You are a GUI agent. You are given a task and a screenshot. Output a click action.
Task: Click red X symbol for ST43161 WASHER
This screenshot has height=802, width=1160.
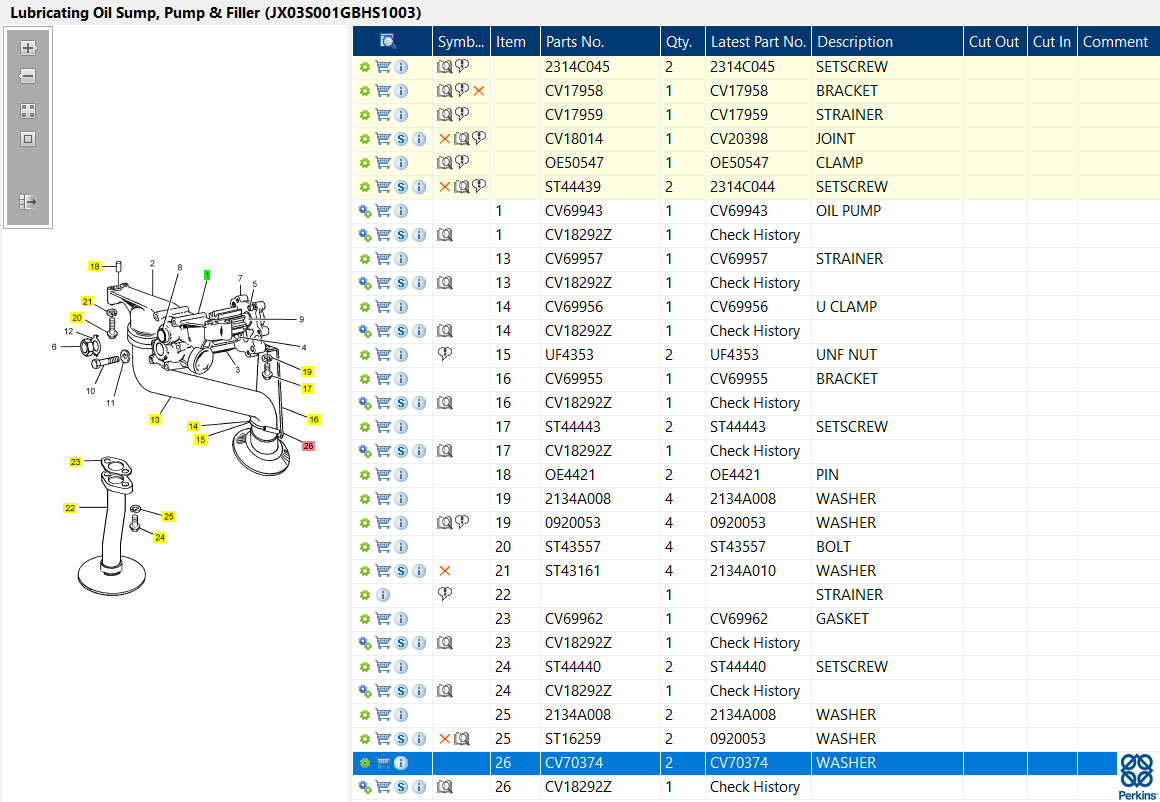[445, 571]
